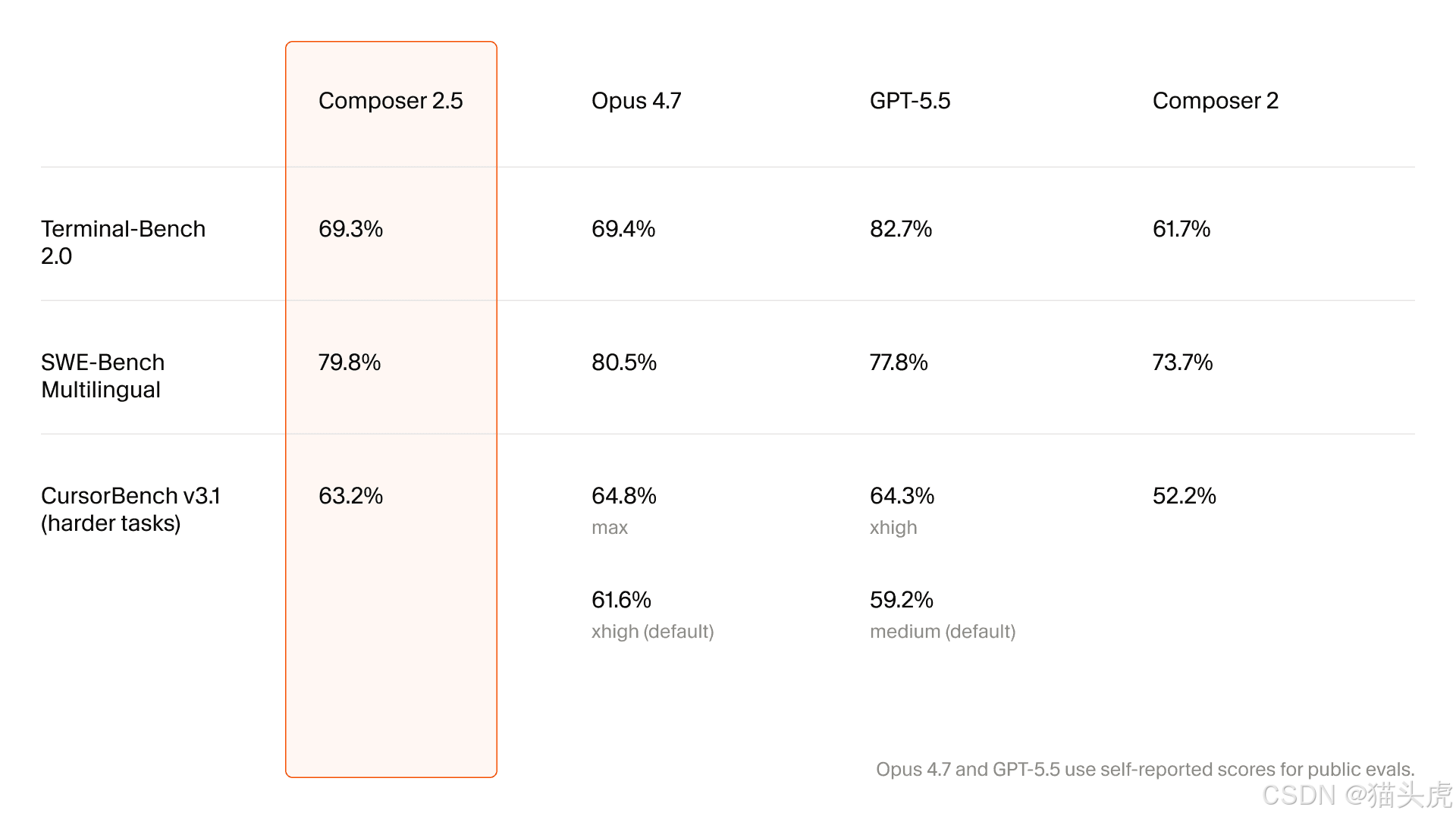1456x819 pixels.
Task: Click Composer 2.5 Terminal-Bench score 69.3%
Action: [x=350, y=229]
